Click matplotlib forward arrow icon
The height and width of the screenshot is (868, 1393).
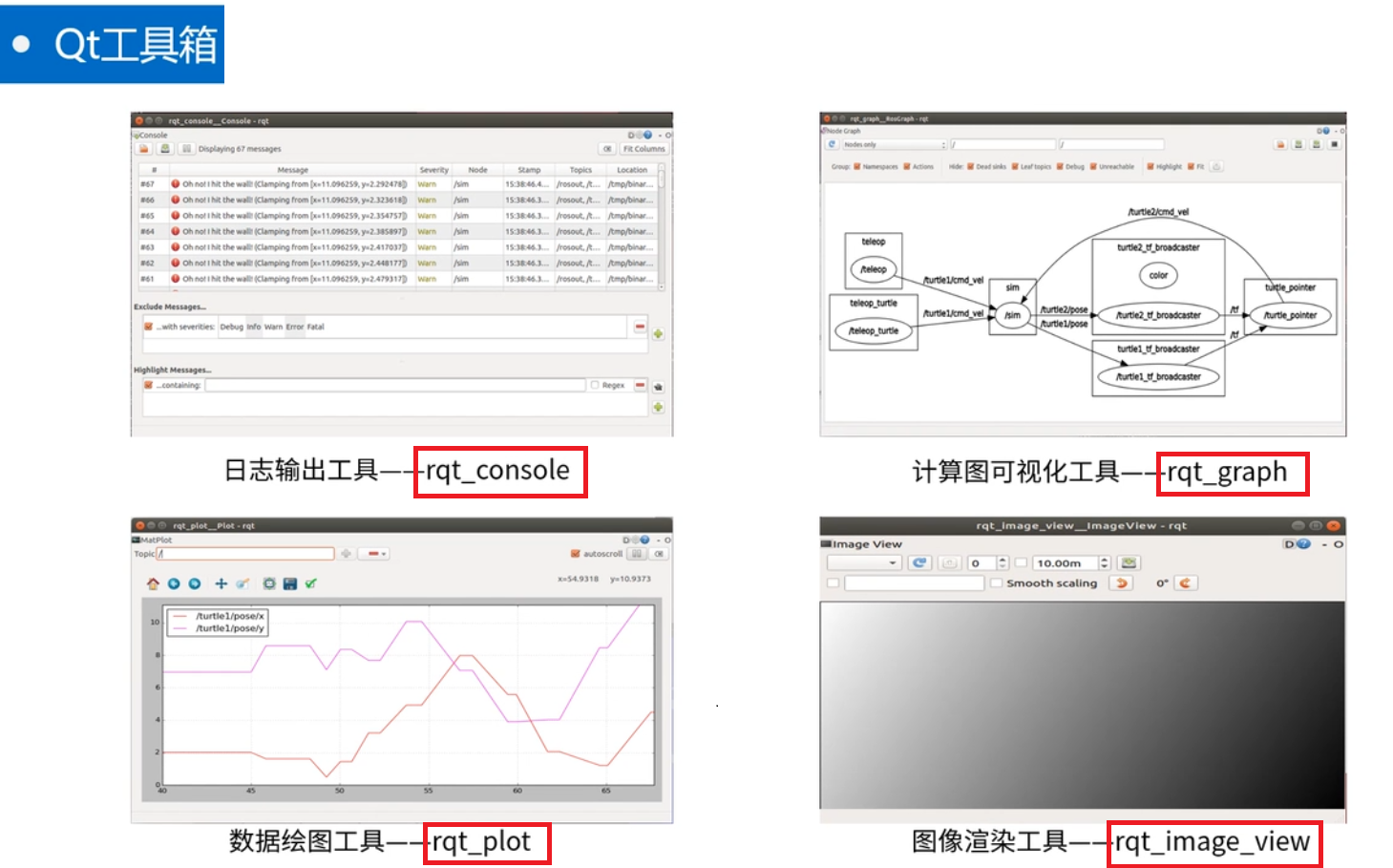point(195,583)
